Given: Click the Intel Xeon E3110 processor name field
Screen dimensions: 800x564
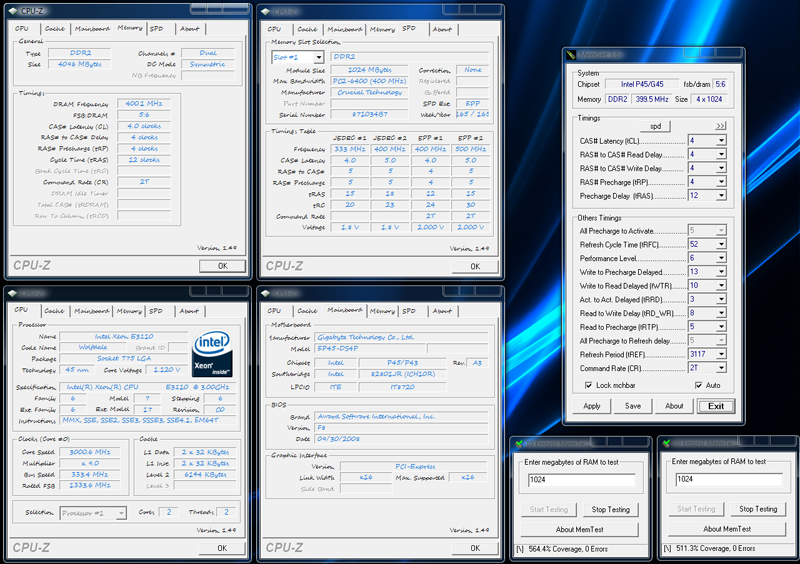Looking at the screenshot, I should (123, 336).
